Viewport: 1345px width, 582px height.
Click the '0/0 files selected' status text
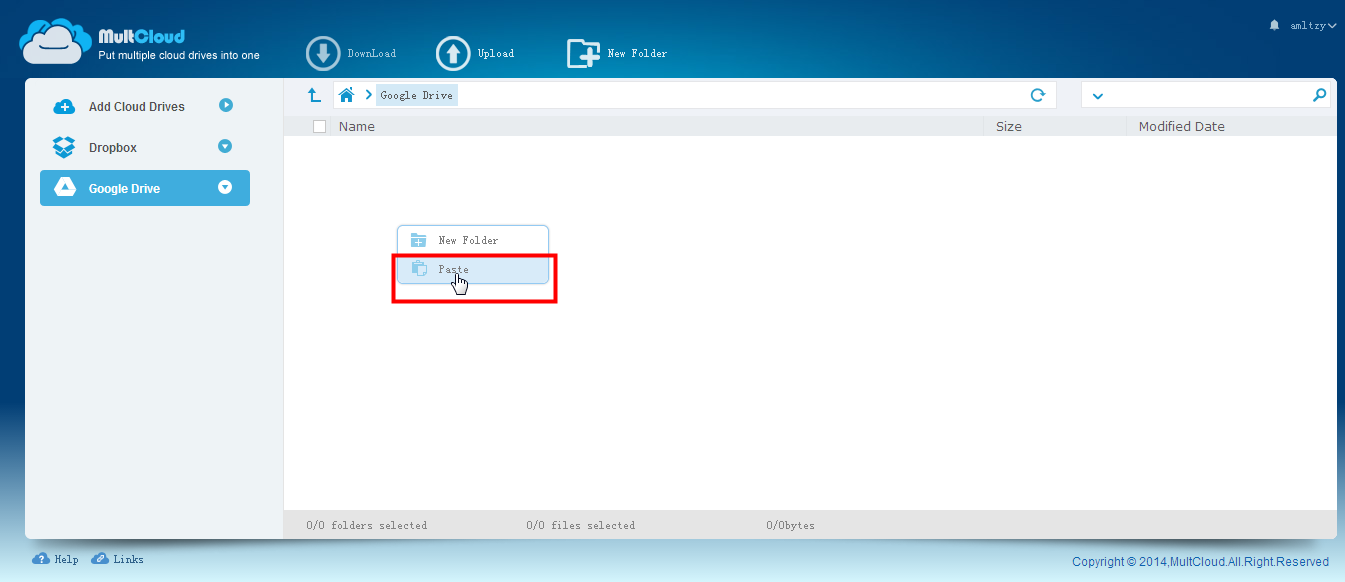[x=581, y=525]
